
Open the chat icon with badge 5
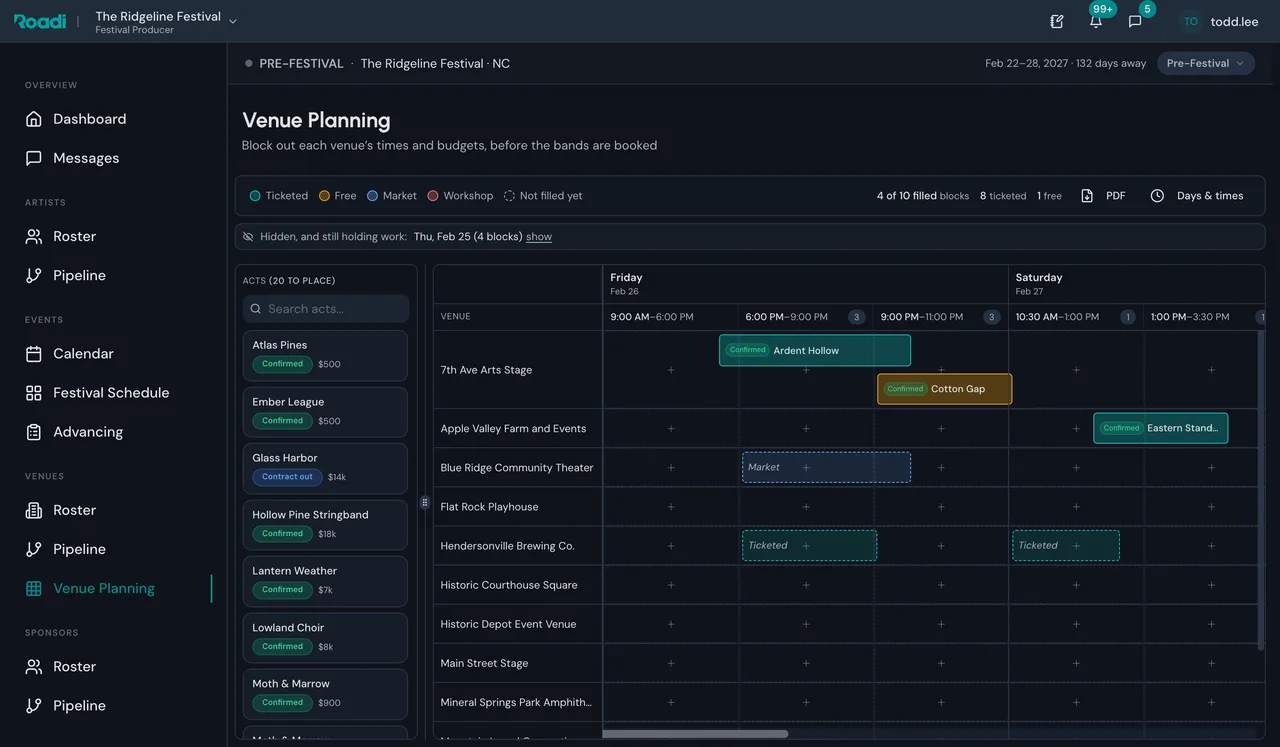(1135, 21)
